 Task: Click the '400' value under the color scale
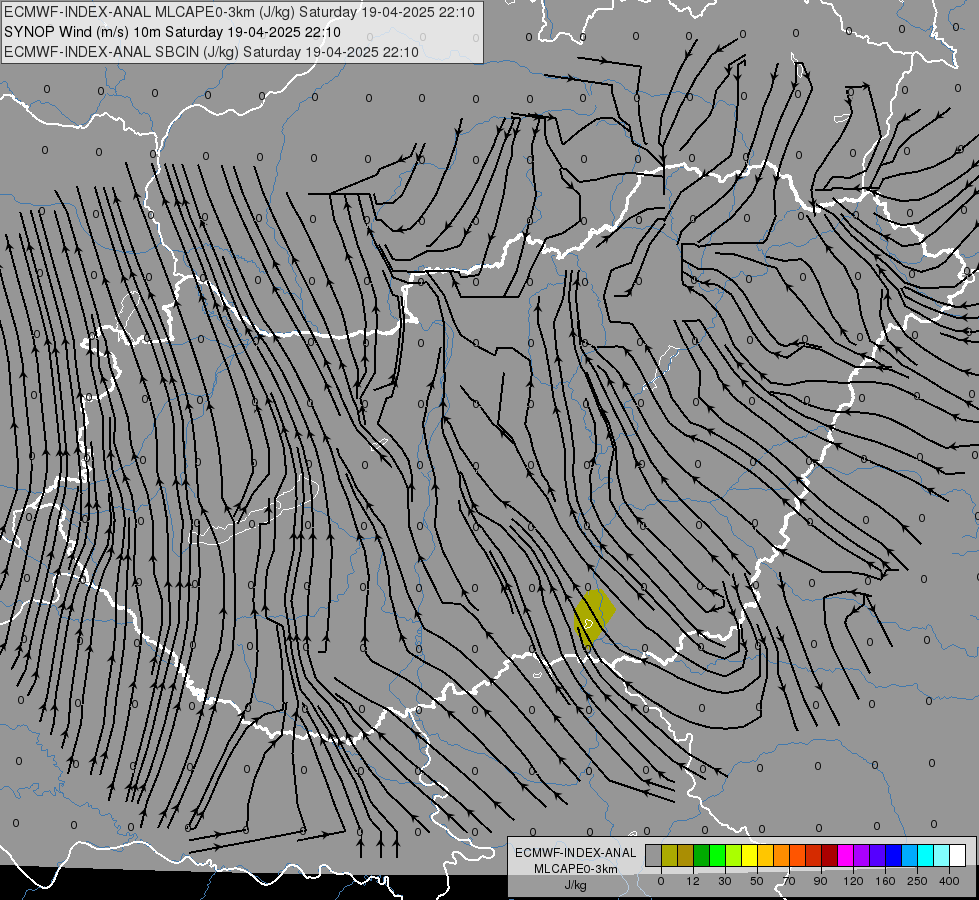[x=949, y=881]
